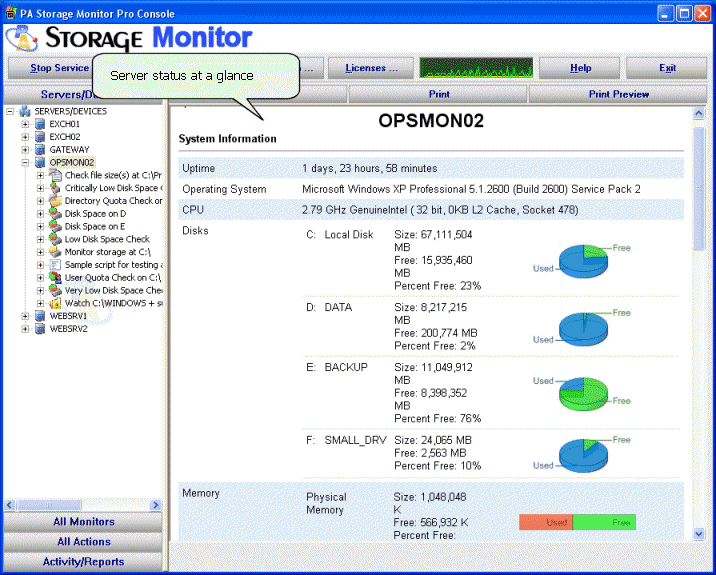Screen dimensions: 716x575
Task: Expand the WEBSRV1 server node
Action: coord(25,316)
